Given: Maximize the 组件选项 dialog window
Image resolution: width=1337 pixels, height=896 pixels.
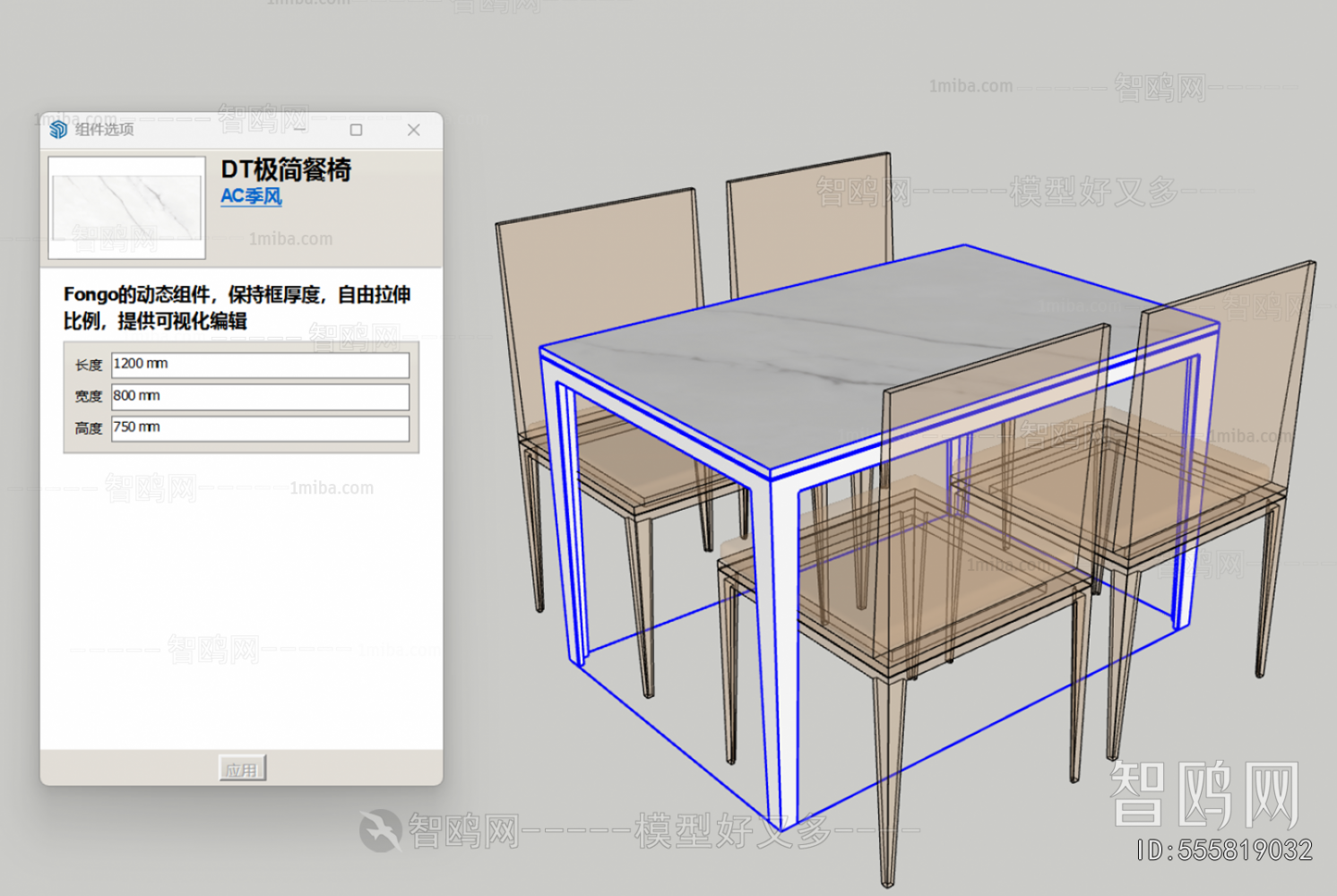Looking at the screenshot, I should click(358, 130).
